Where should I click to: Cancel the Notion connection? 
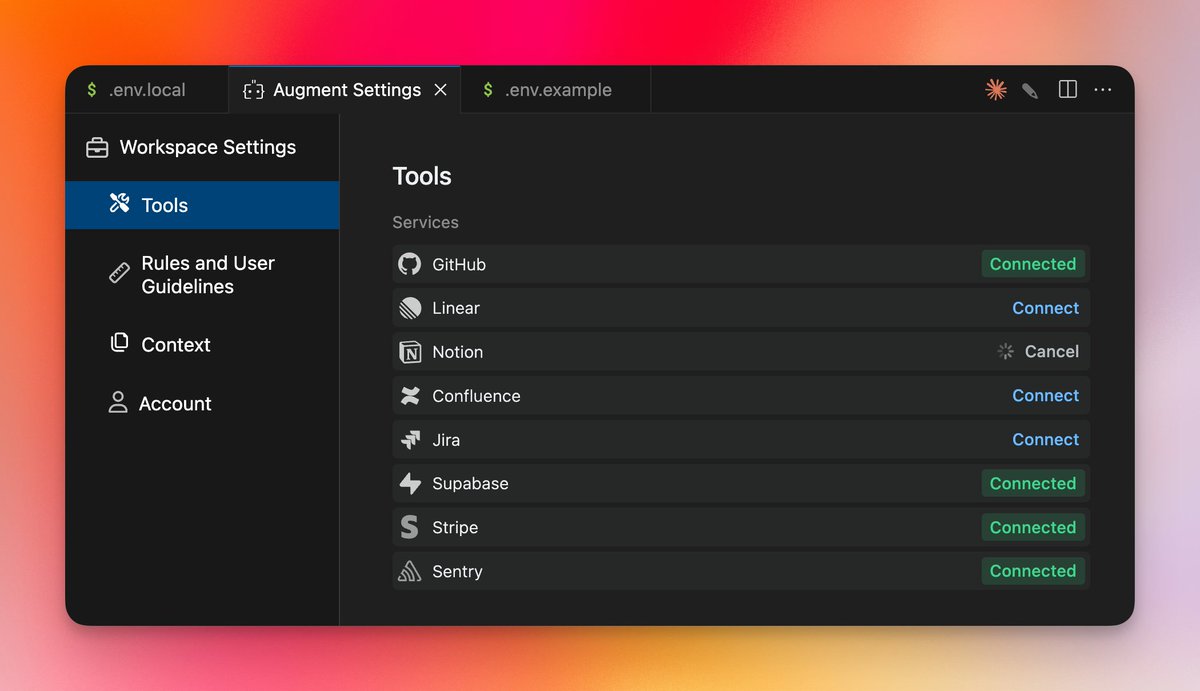tap(1051, 352)
